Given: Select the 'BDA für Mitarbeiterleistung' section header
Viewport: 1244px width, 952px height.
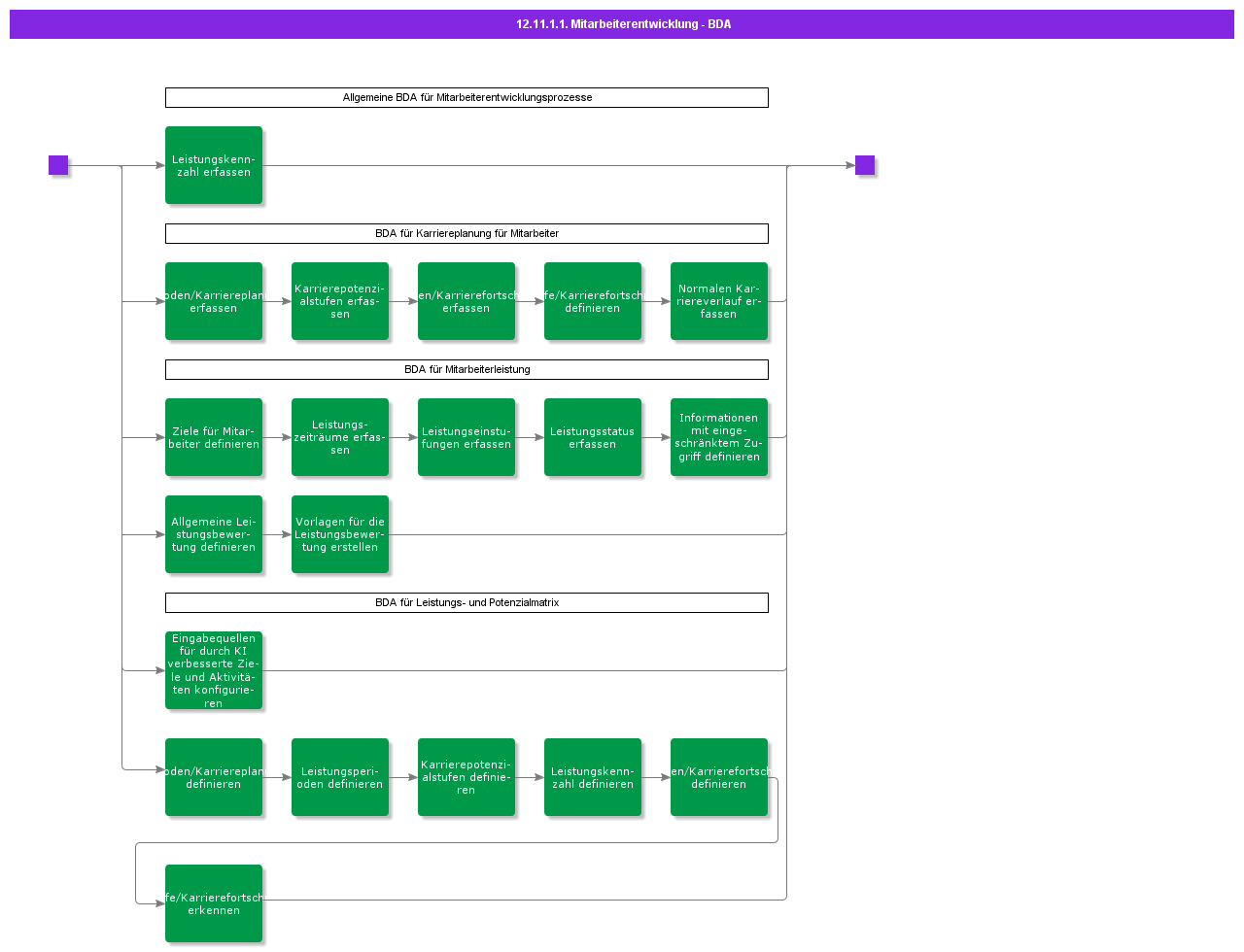Looking at the screenshot, I should 466,369.
